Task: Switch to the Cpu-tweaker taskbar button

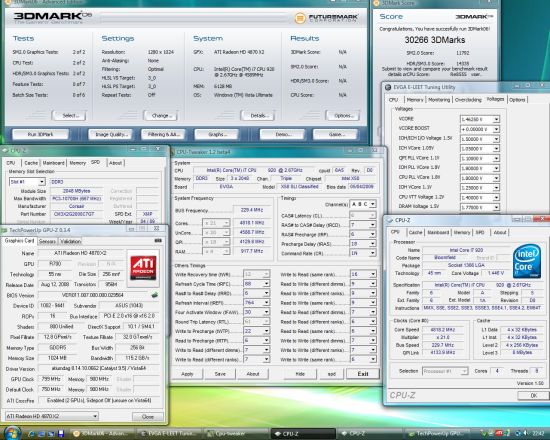Action: click(x=236, y=434)
